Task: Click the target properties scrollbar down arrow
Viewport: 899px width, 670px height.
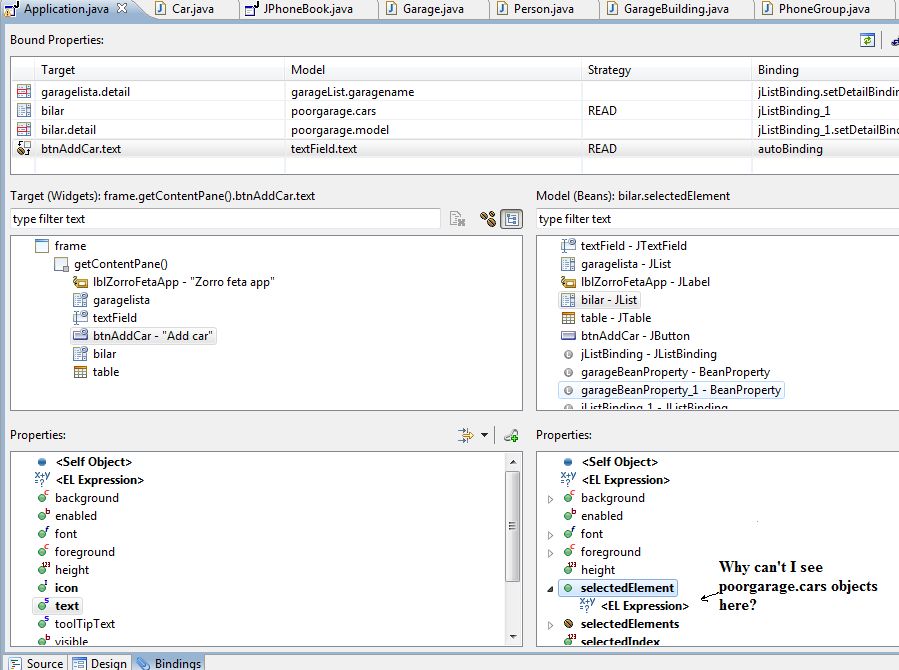Action: click(513, 636)
